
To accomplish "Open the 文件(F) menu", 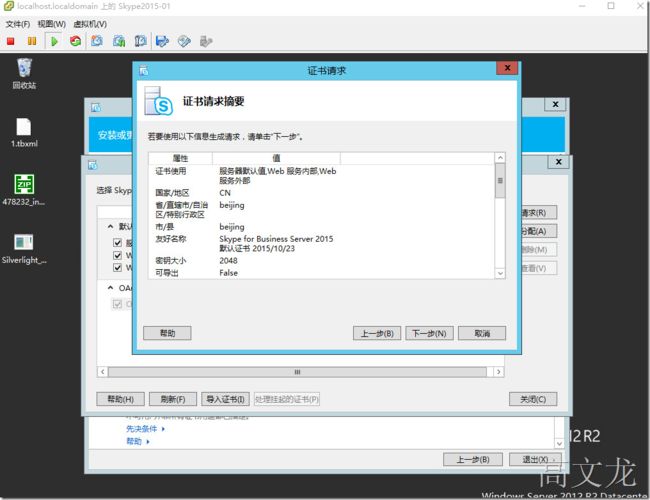I will [x=18, y=24].
